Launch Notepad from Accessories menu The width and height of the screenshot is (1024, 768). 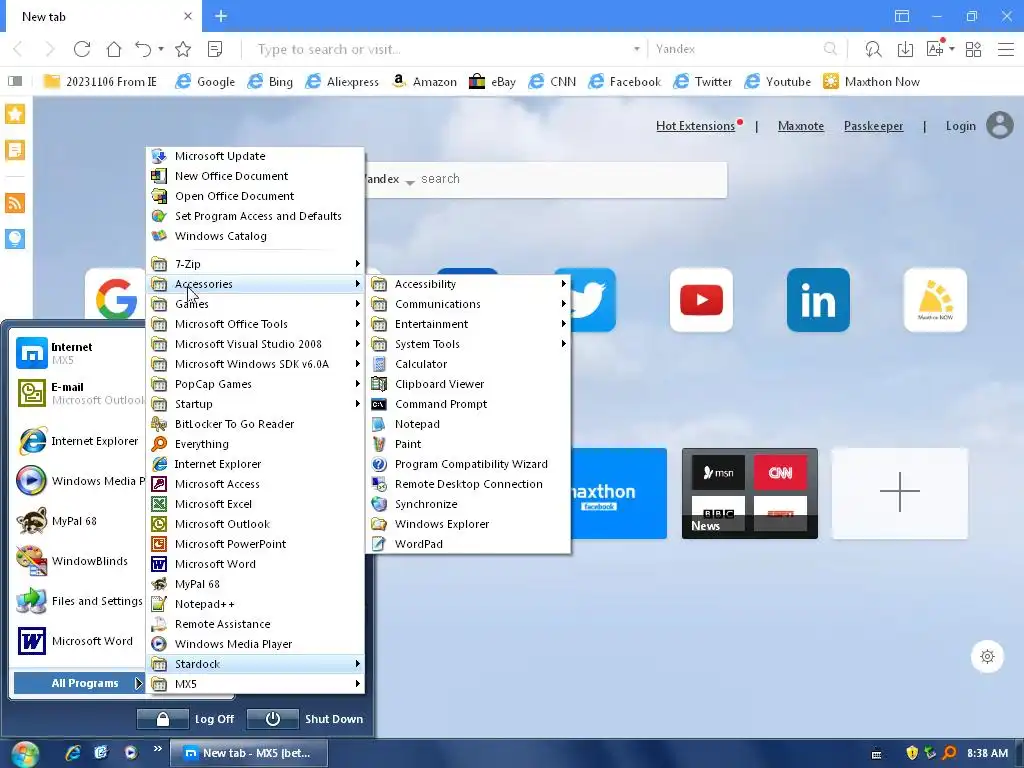468,424
